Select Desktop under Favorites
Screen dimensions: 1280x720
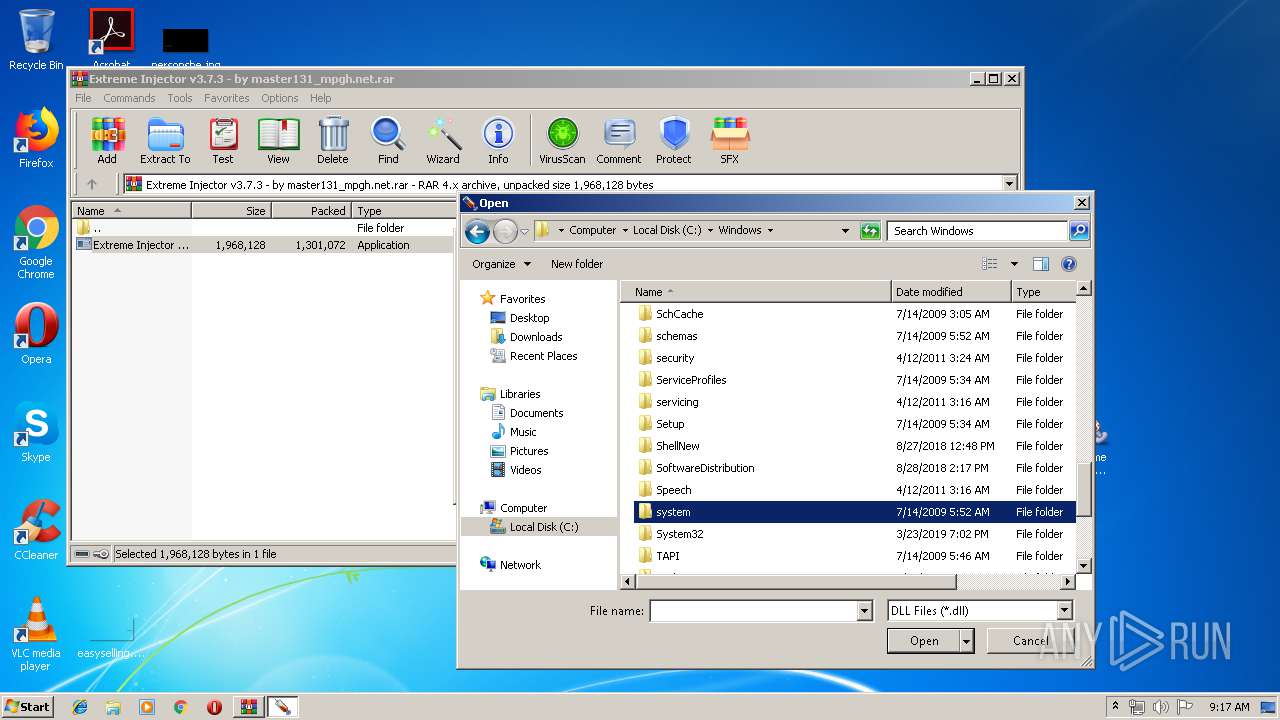coord(529,318)
